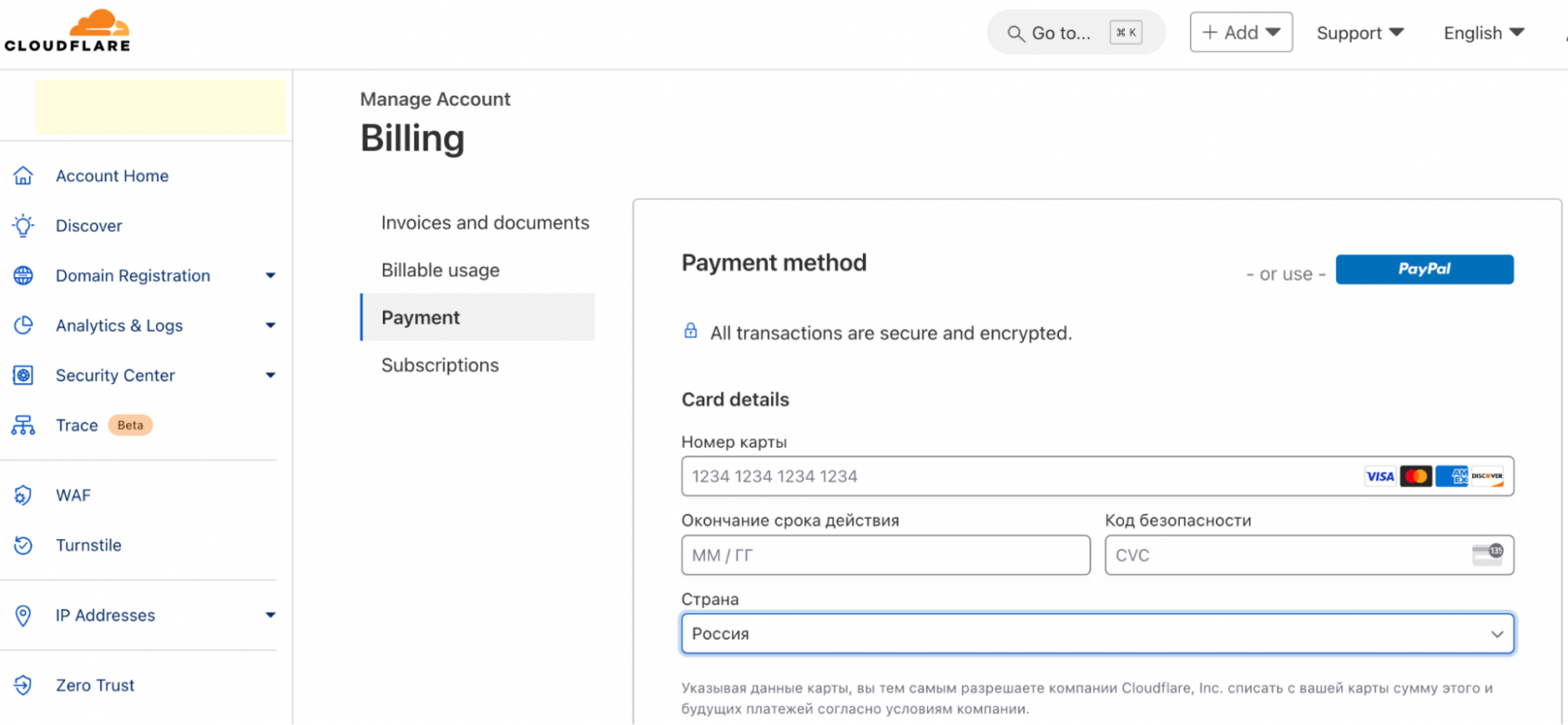Open Invoices and documents section
This screenshot has height=725, width=1568.
(x=485, y=223)
